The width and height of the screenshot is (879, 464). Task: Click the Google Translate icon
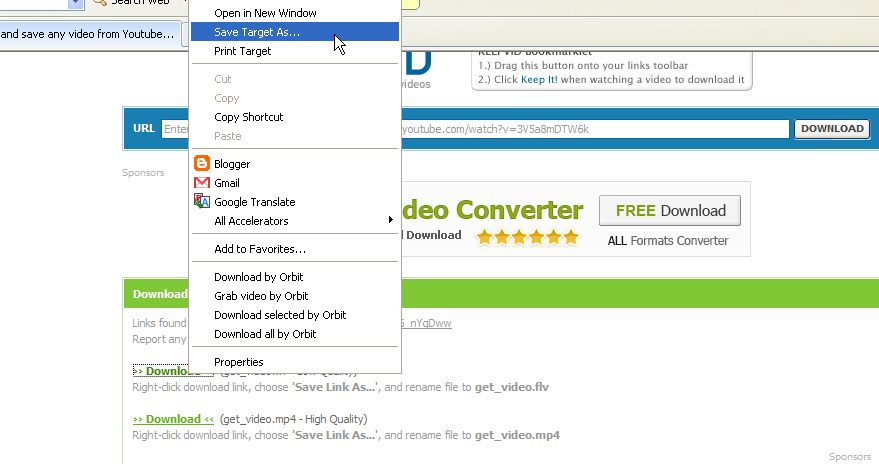202,201
